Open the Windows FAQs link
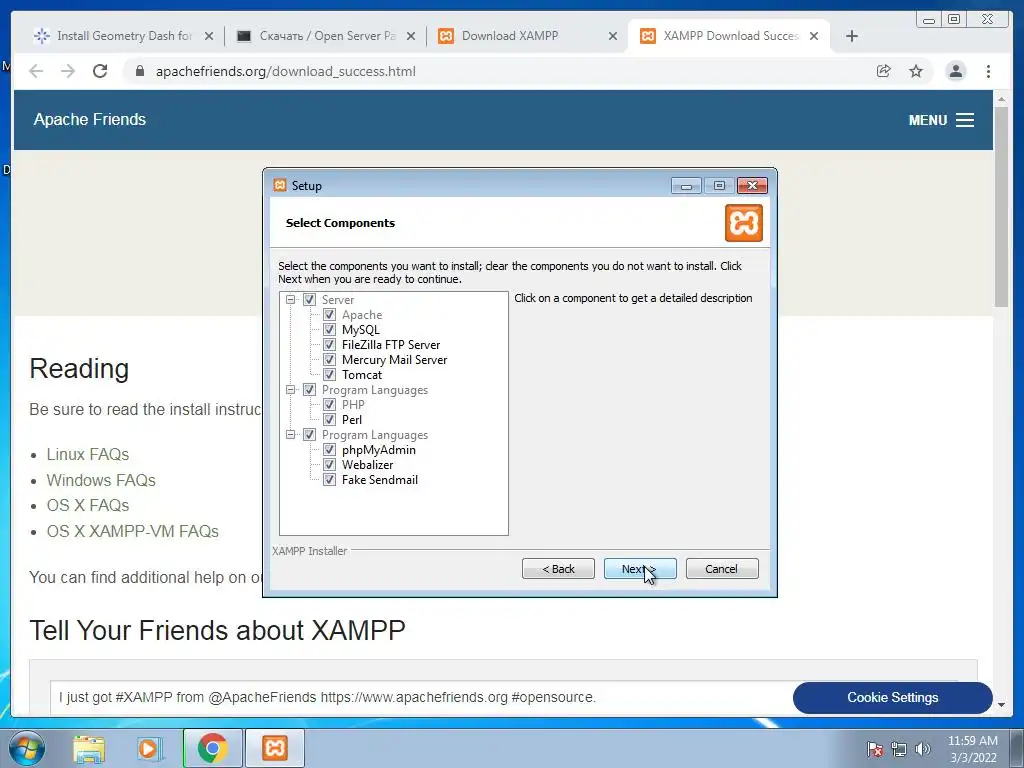1024x768 pixels. click(101, 480)
